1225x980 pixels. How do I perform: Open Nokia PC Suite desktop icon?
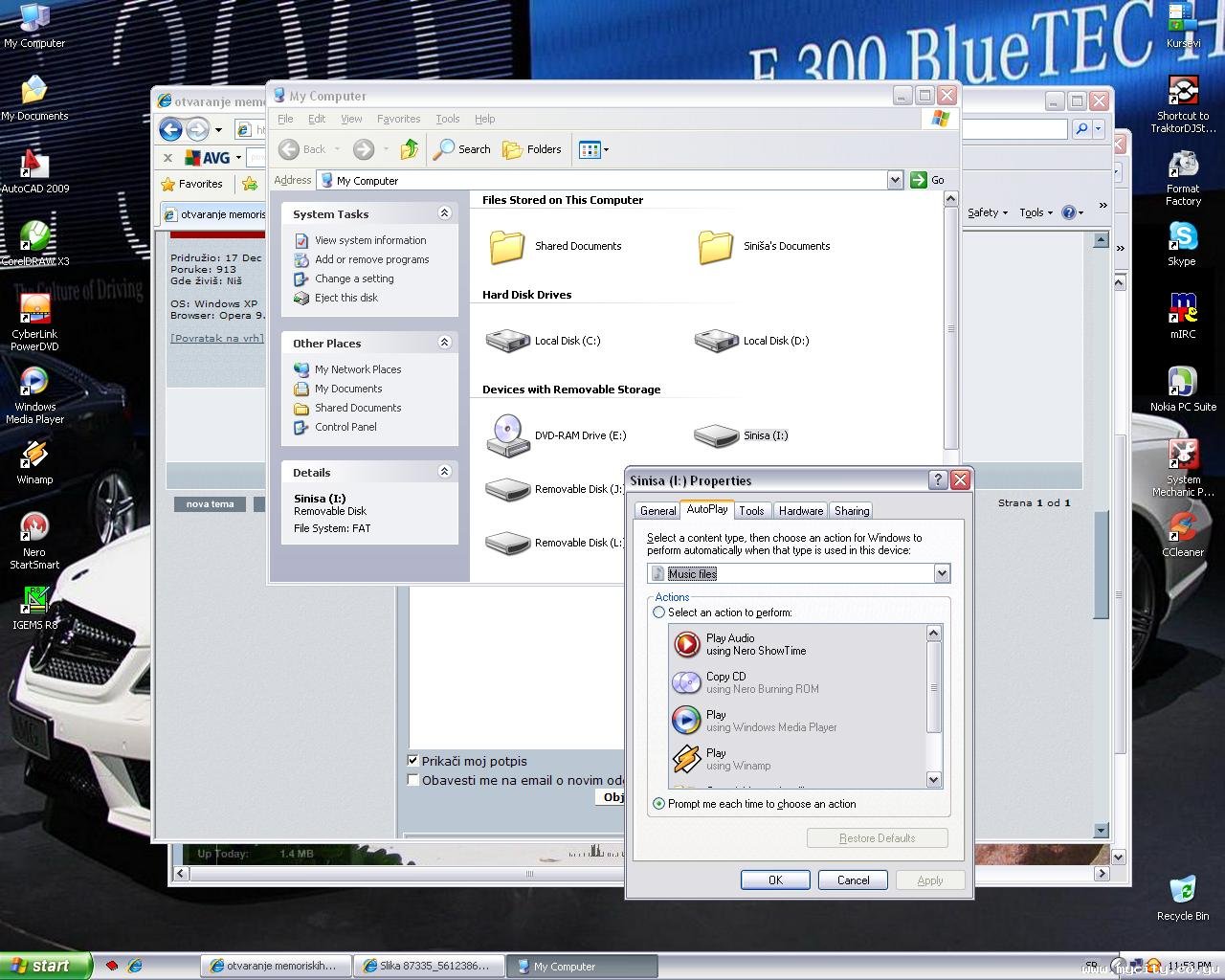pos(1183,390)
